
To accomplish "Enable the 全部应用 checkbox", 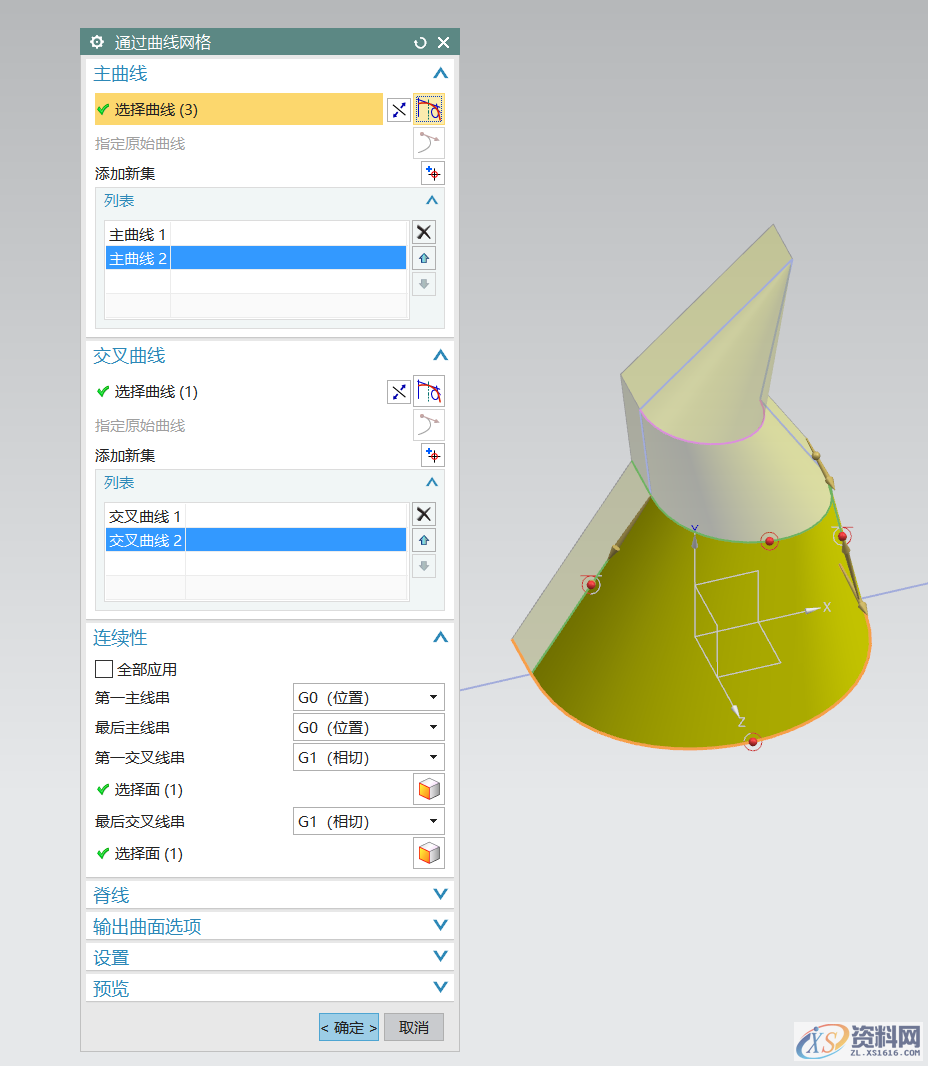I will [x=104, y=669].
